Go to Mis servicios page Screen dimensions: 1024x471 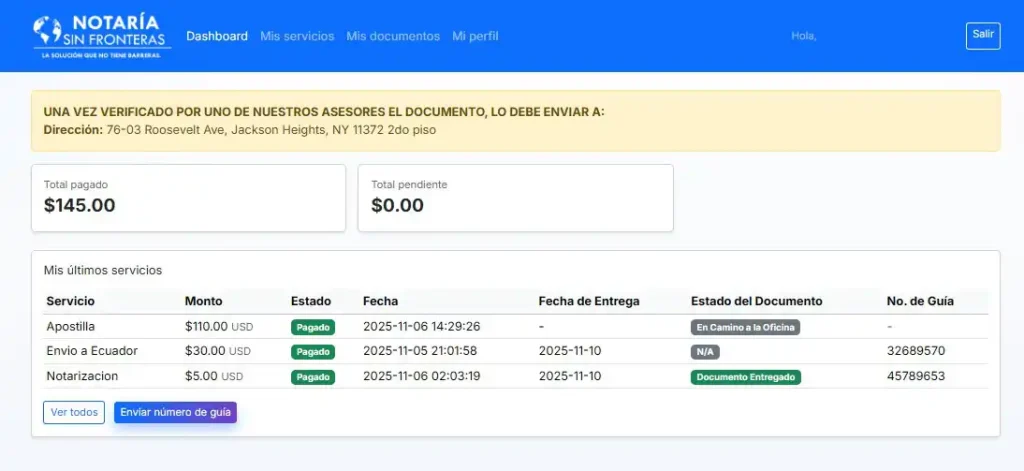(297, 36)
